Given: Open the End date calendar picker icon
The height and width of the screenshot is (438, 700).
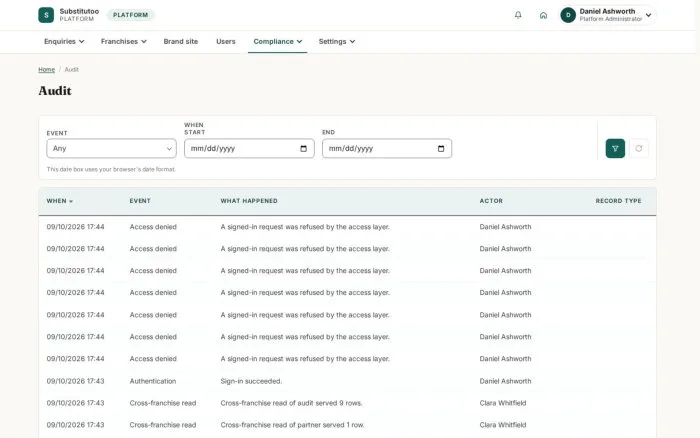Looking at the screenshot, I should tap(441, 149).
